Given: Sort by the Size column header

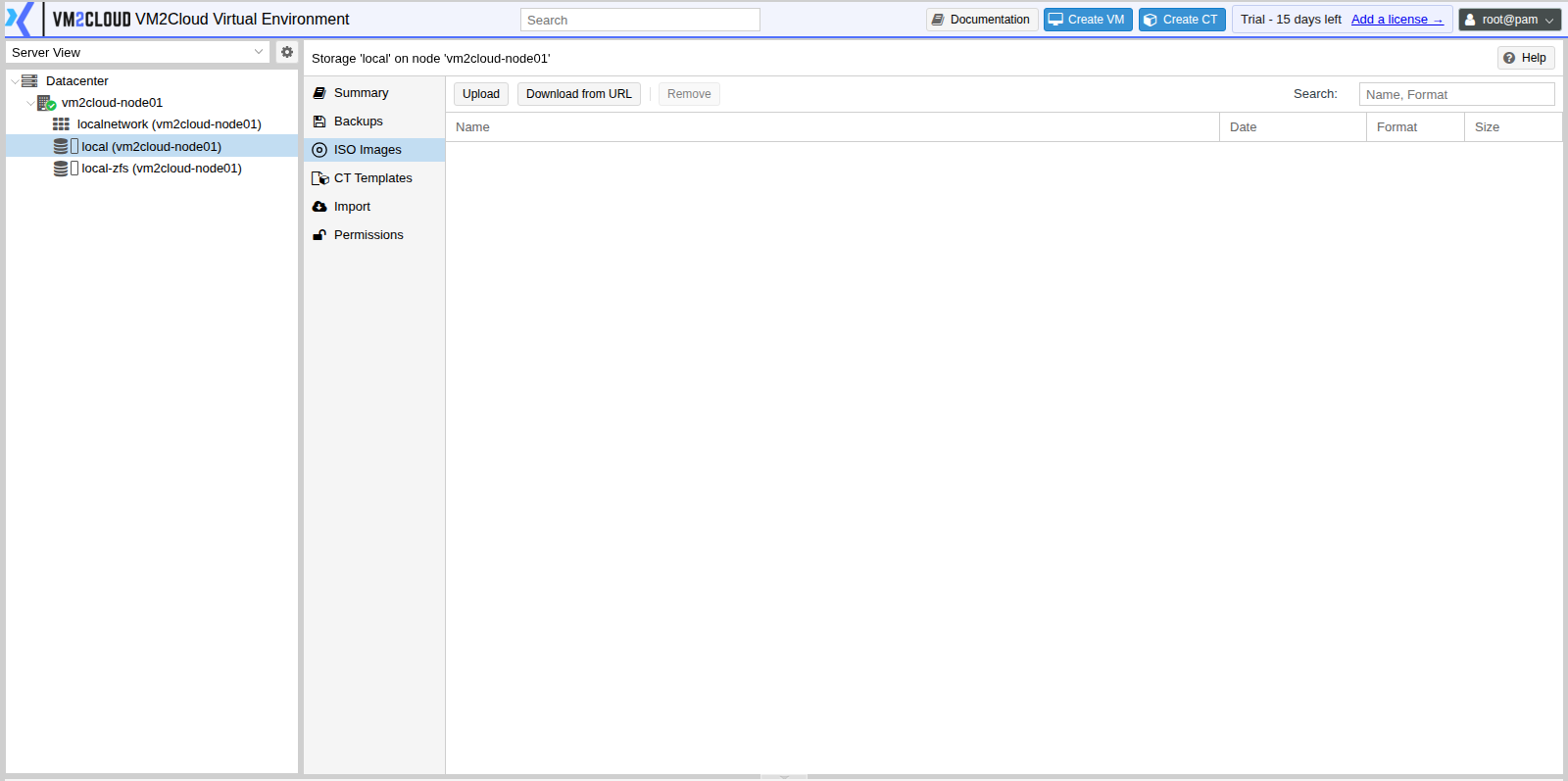Looking at the screenshot, I should [1514, 127].
